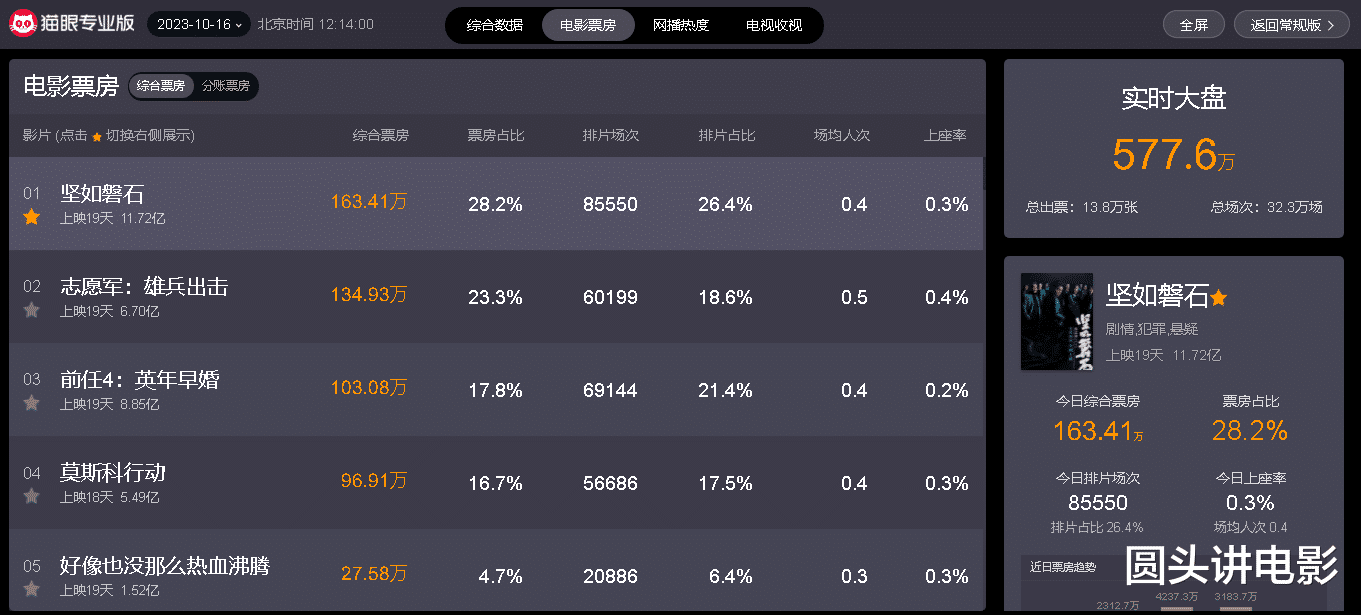
Task: Star the 志愿军：雄兵出击 movie row
Action: pyautogui.click(x=32, y=310)
